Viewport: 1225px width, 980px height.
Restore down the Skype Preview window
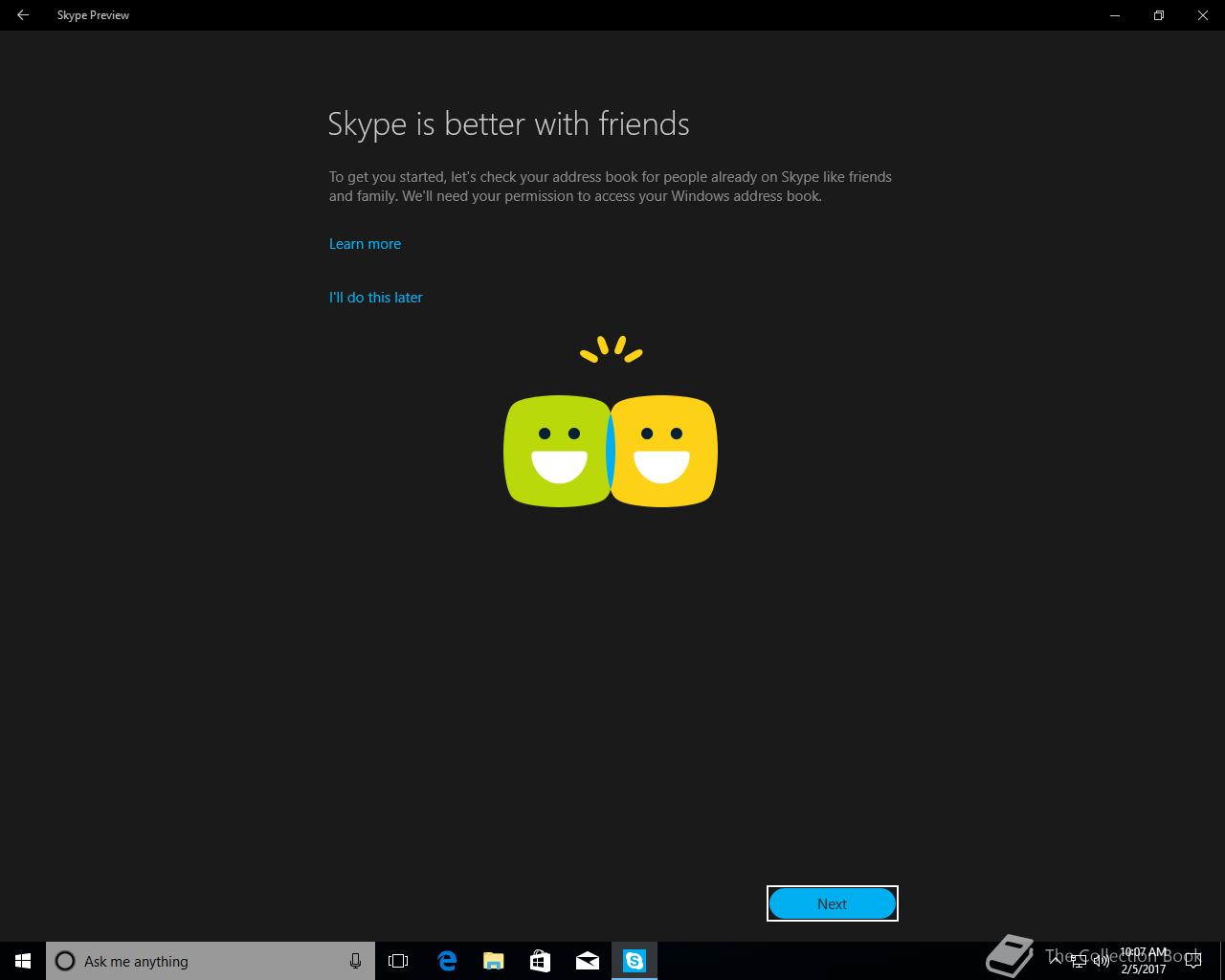pyautogui.click(x=1159, y=15)
